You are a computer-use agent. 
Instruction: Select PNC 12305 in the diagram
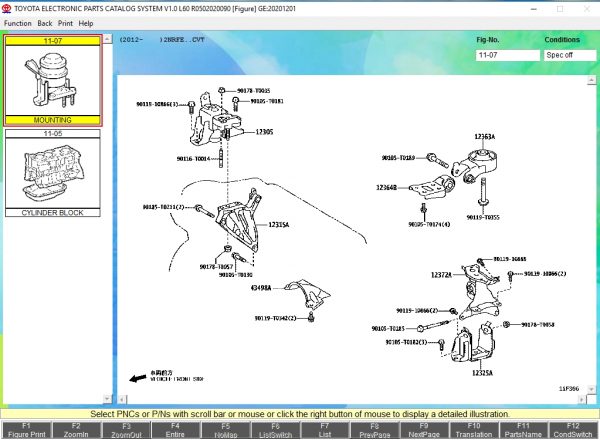pos(264,132)
